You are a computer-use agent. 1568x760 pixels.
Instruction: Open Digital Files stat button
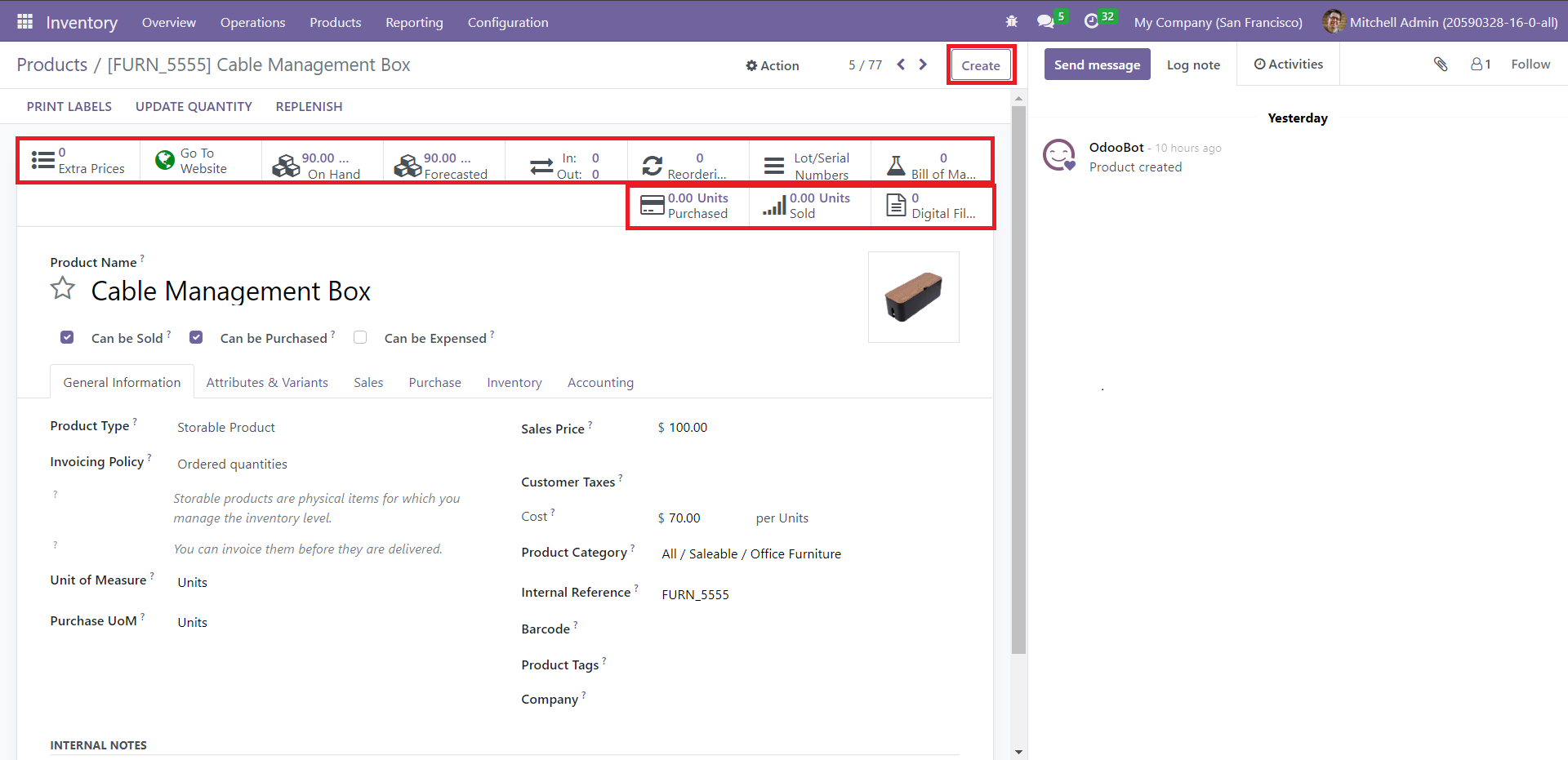[932, 206]
